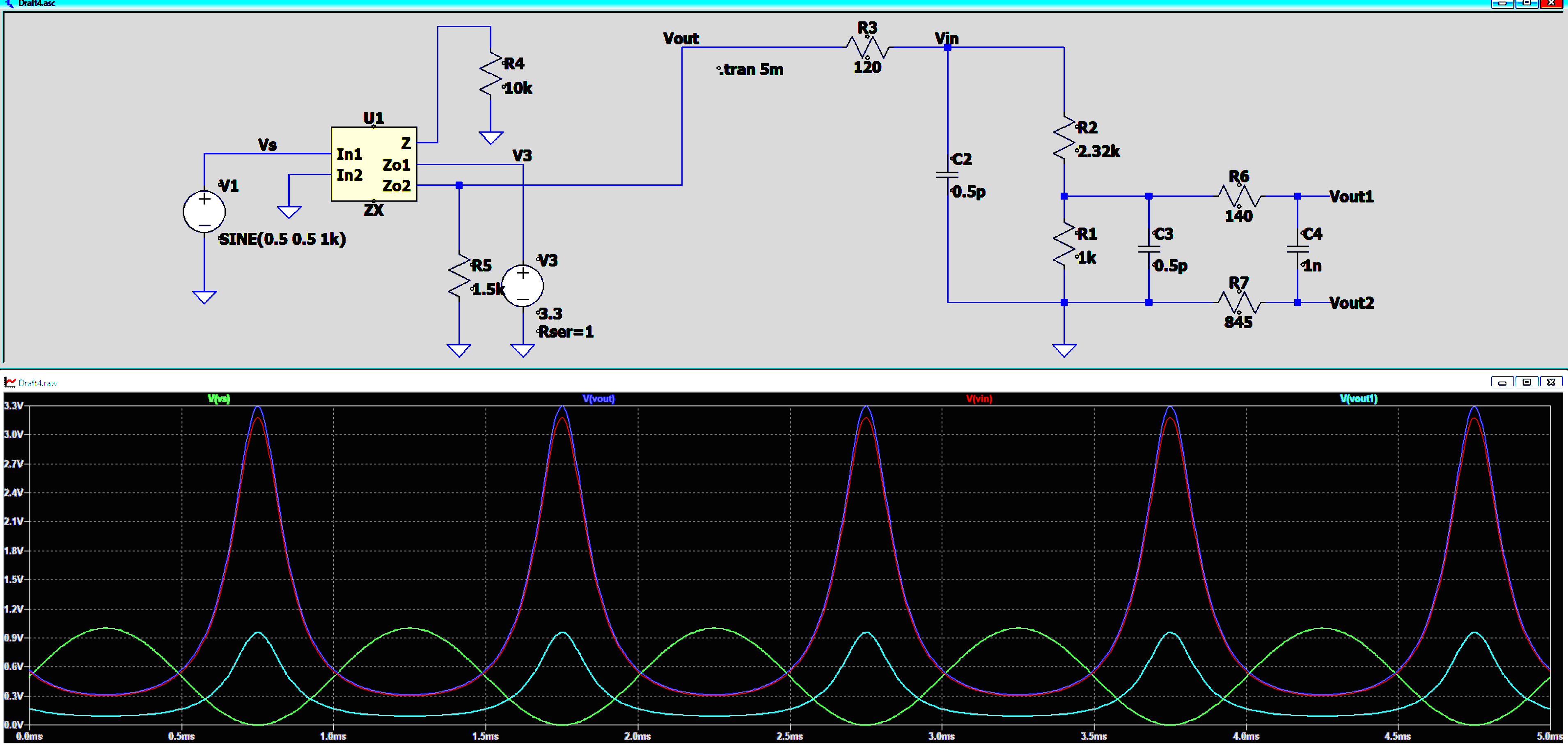This screenshot has height=745, width=1568.
Task: Click the R5 1.5k resistor symbol
Action: [x=459, y=276]
